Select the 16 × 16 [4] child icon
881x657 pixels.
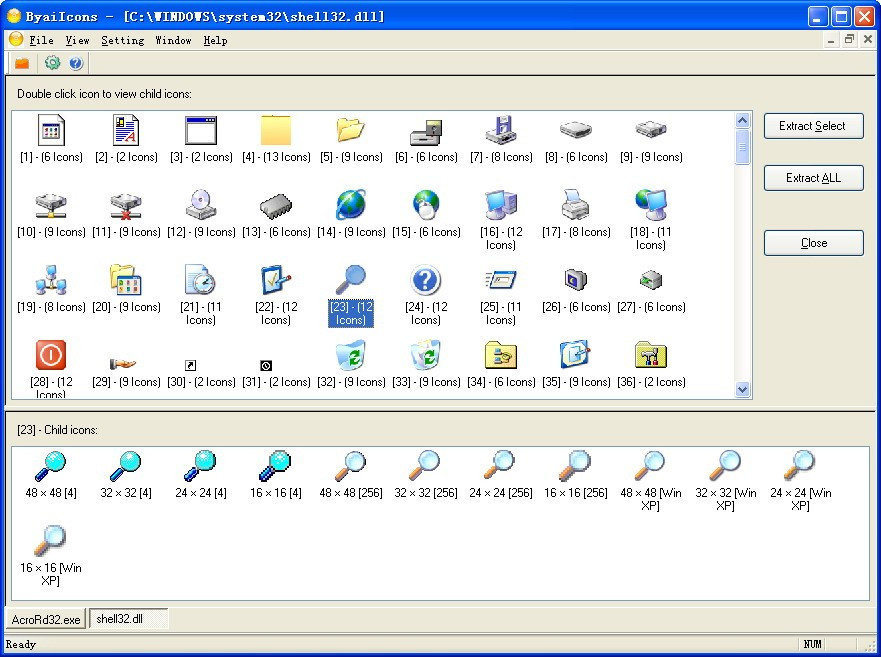point(275,466)
